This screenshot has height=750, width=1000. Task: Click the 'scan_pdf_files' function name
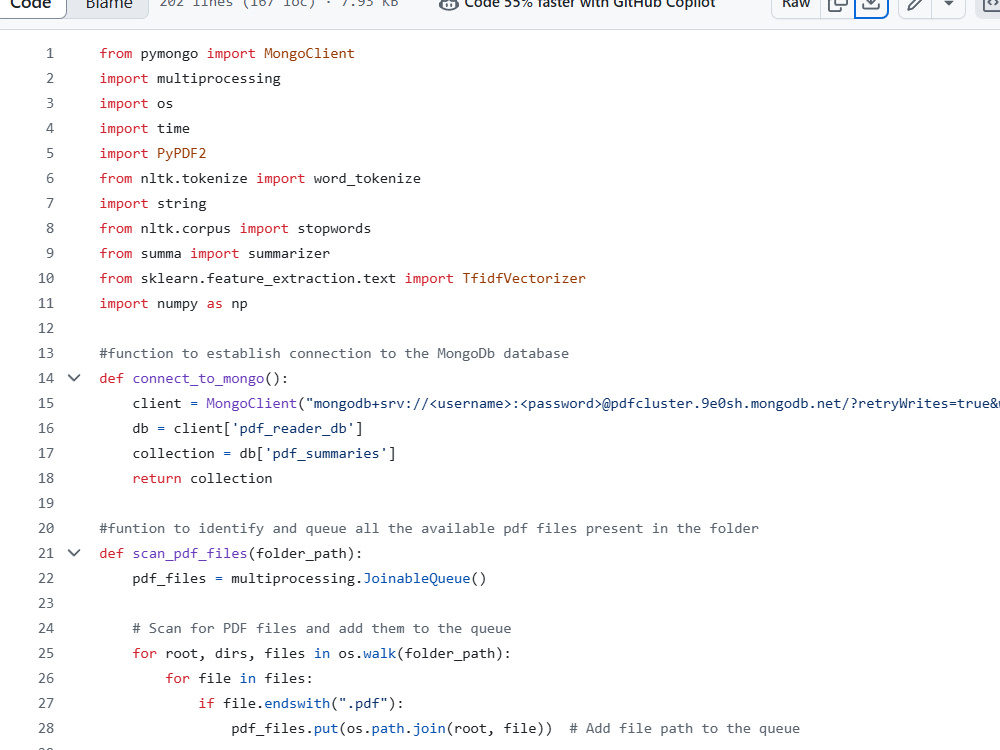click(x=190, y=554)
